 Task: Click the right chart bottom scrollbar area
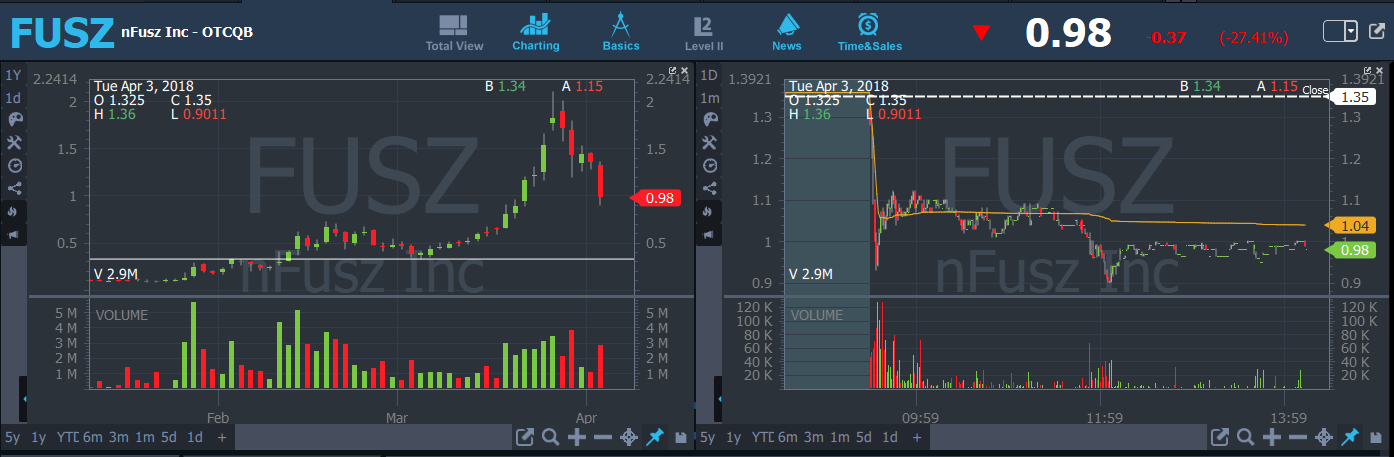(x=1066, y=437)
